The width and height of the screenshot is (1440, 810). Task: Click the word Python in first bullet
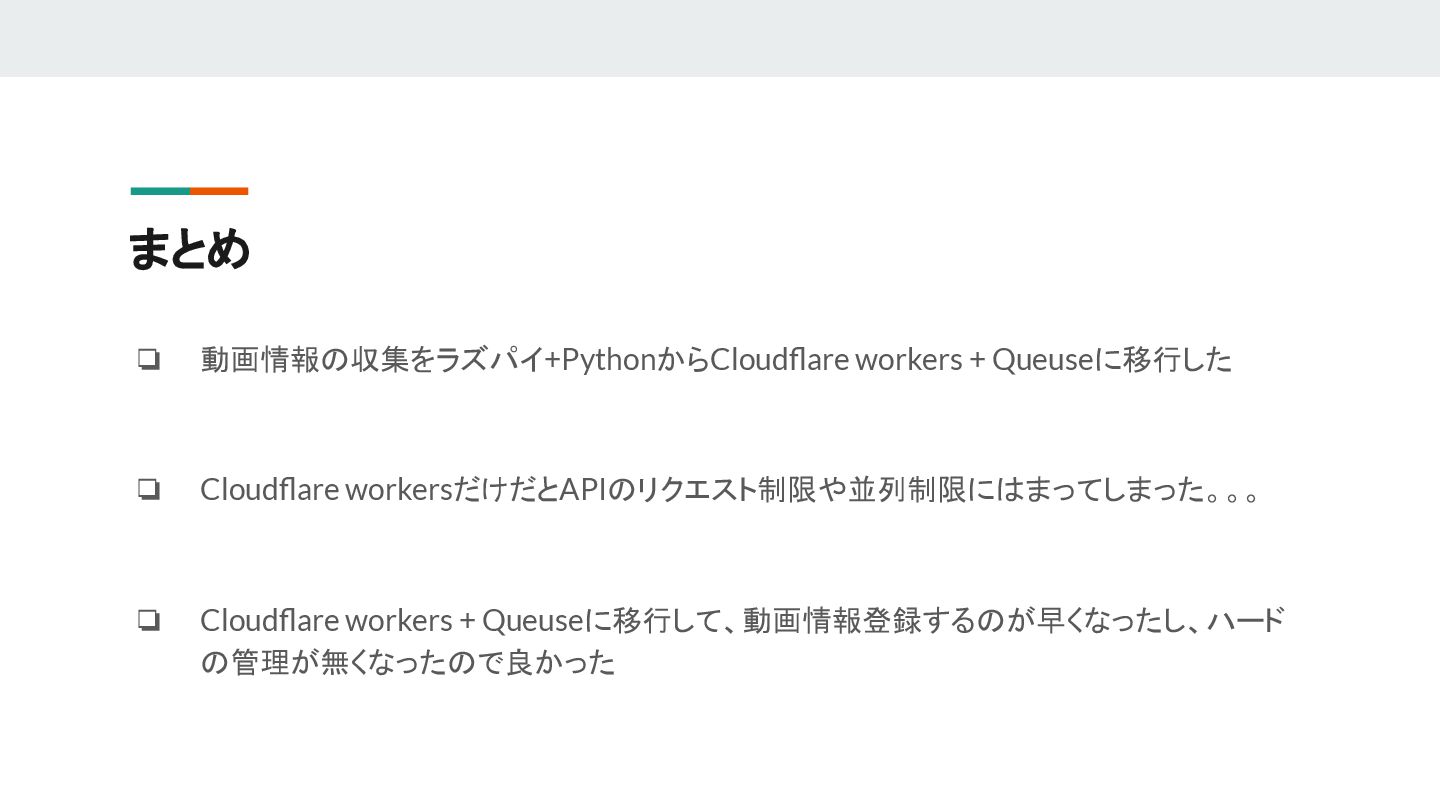coord(609,360)
